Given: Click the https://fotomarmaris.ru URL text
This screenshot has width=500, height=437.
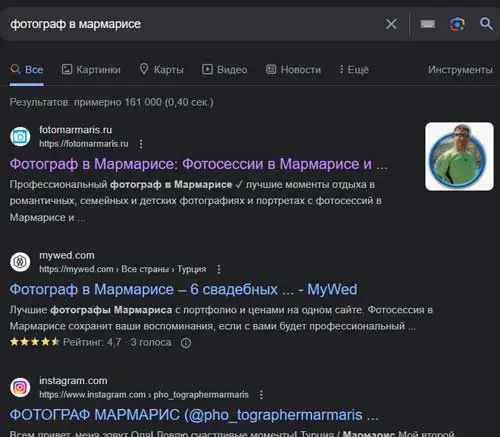Looking at the screenshot, I should 84,144.
